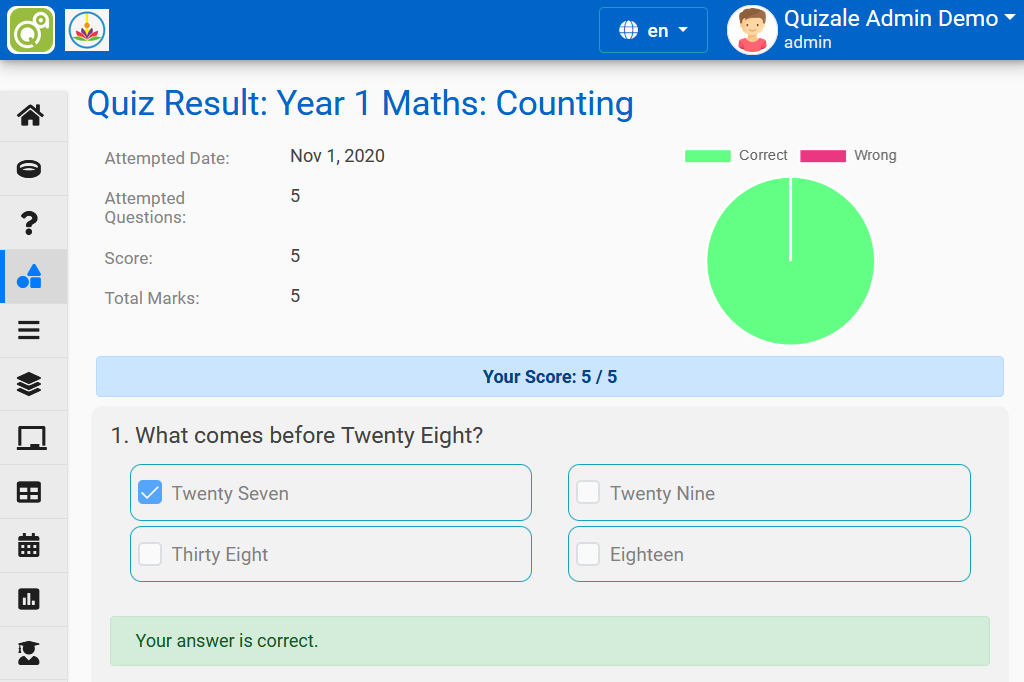Click the three-line list sidebar menu
This screenshot has height=682, width=1024.
coord(30,330)
